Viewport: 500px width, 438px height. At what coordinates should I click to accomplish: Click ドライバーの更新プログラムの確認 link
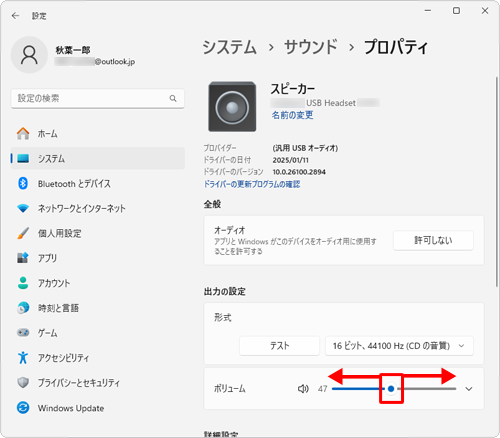click(252, 184)
